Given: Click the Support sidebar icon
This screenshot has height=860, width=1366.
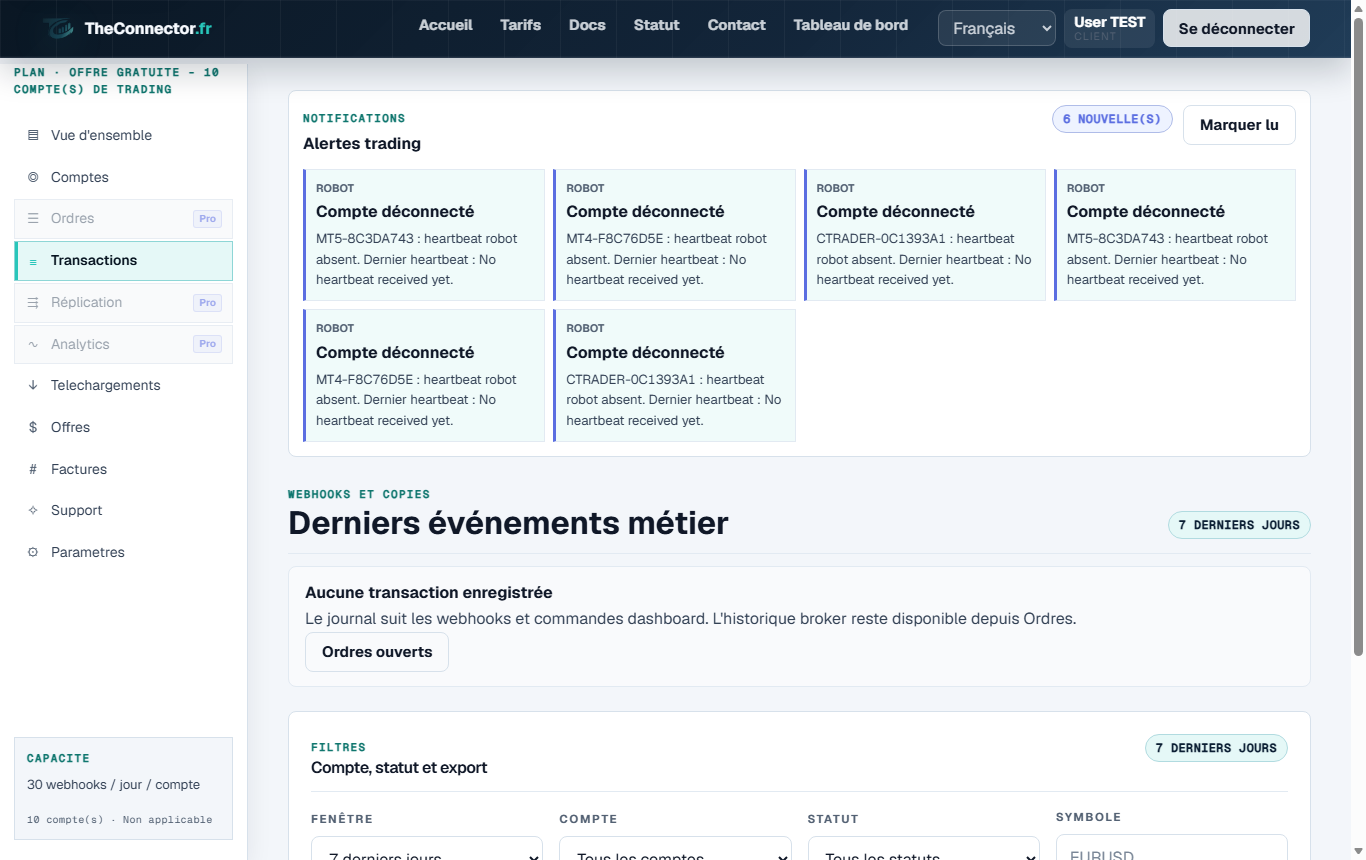Looking at the screenshot, I should coord(33,510).
